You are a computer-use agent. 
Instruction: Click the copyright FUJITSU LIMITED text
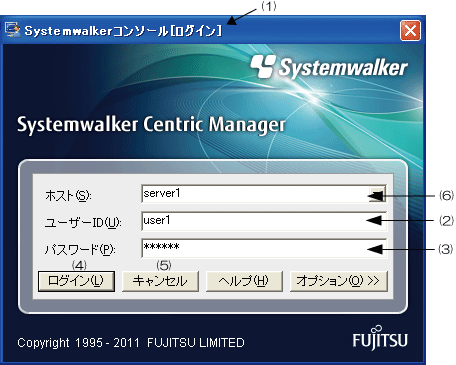click(131, 343)
